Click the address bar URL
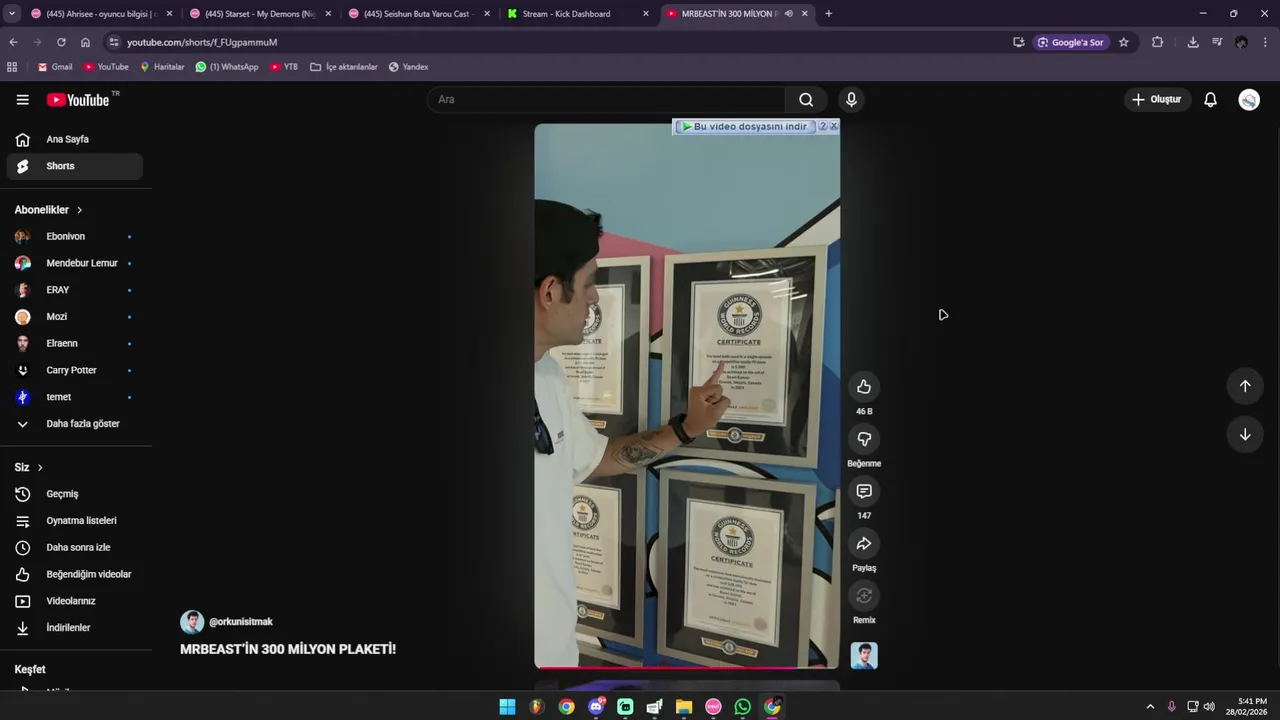 (202, 42)
